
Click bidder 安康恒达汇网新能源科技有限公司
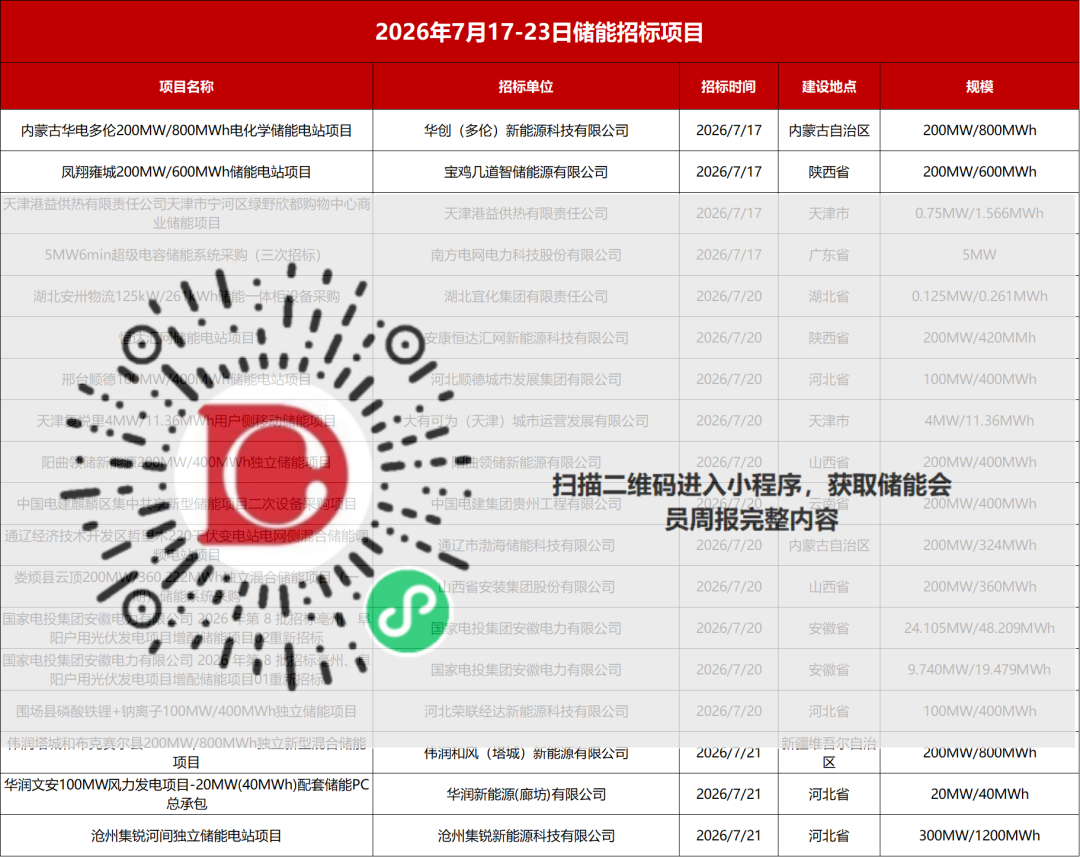(526, 338)
